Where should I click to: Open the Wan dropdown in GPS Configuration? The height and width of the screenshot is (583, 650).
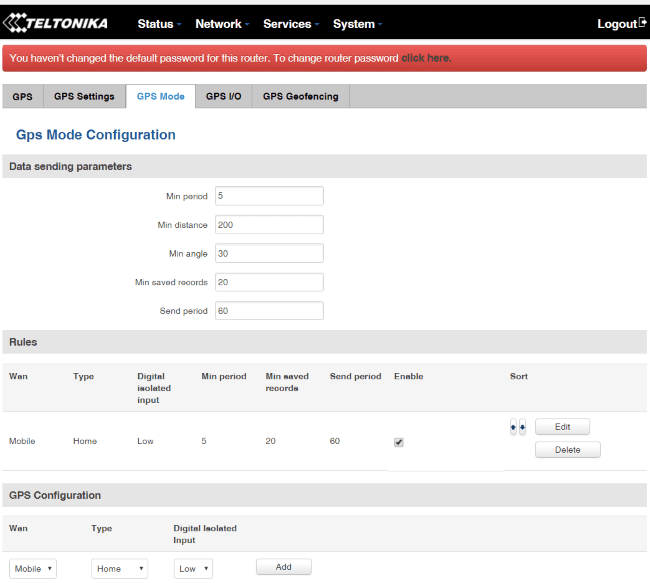pyautogui.click(x=33, y=568)
